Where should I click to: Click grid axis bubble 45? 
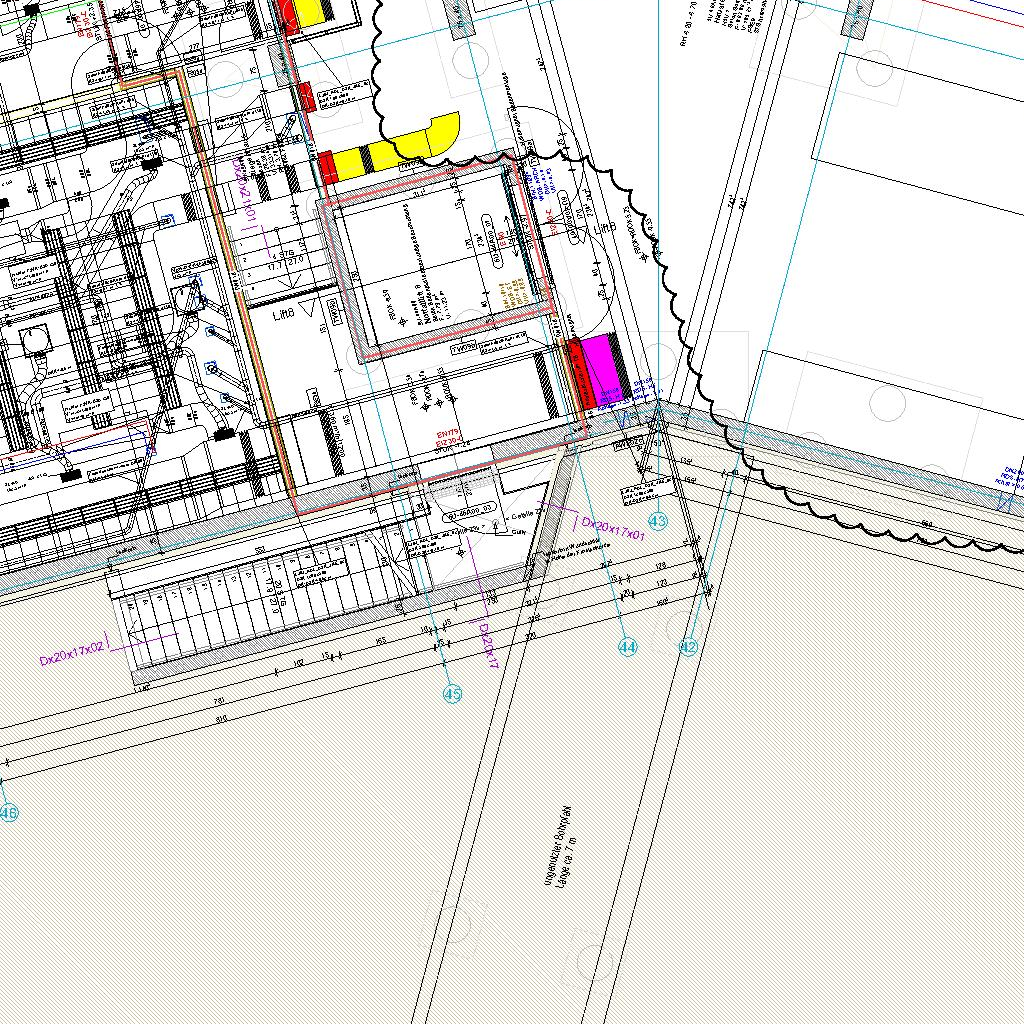tap(452, 693)
